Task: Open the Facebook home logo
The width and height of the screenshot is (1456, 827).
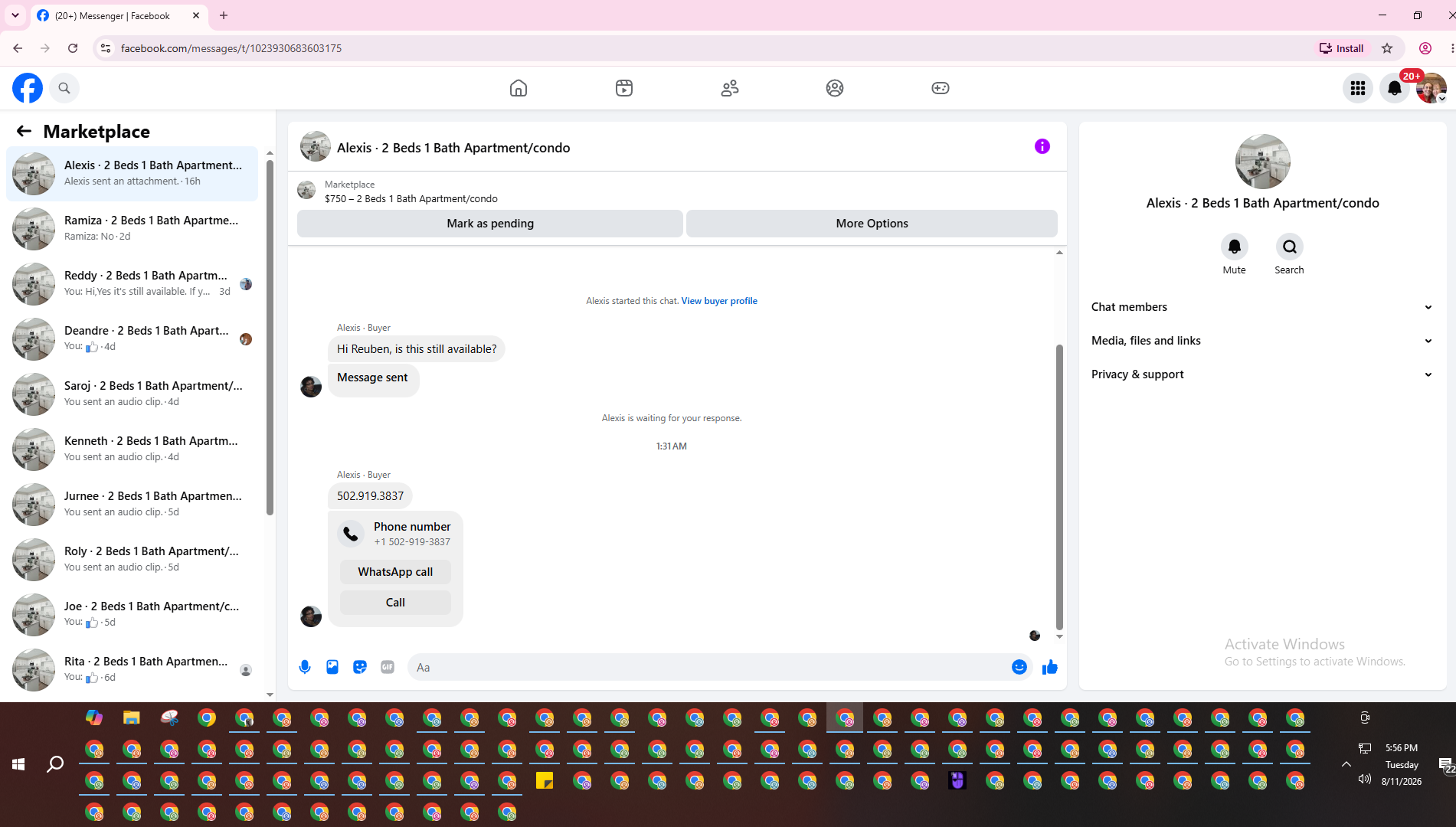Action: [28, 88]
